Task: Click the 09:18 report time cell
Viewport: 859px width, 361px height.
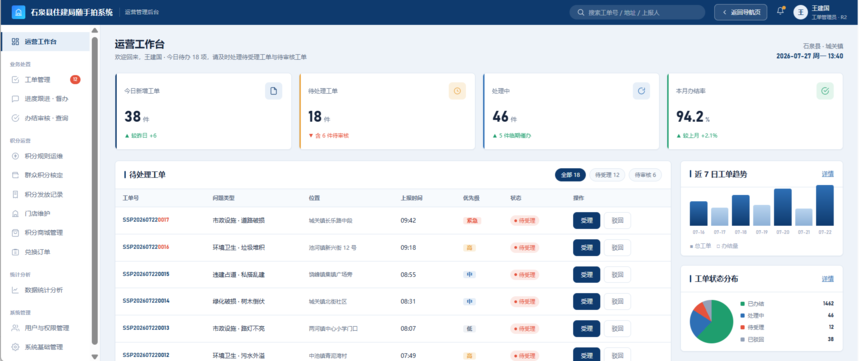Action: [x=408, y=248]
